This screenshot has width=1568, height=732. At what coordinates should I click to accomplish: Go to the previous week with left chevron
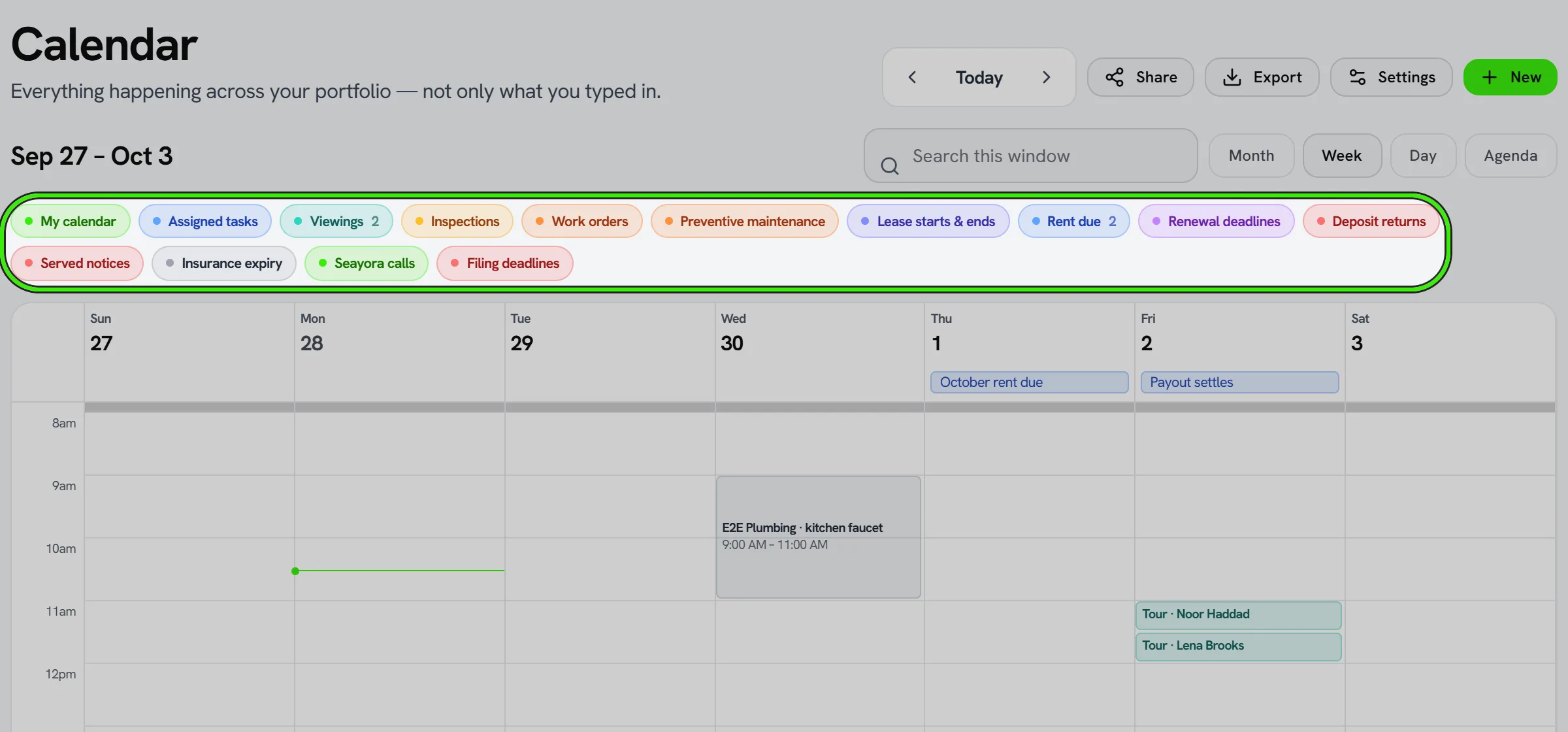pos(913,77)
